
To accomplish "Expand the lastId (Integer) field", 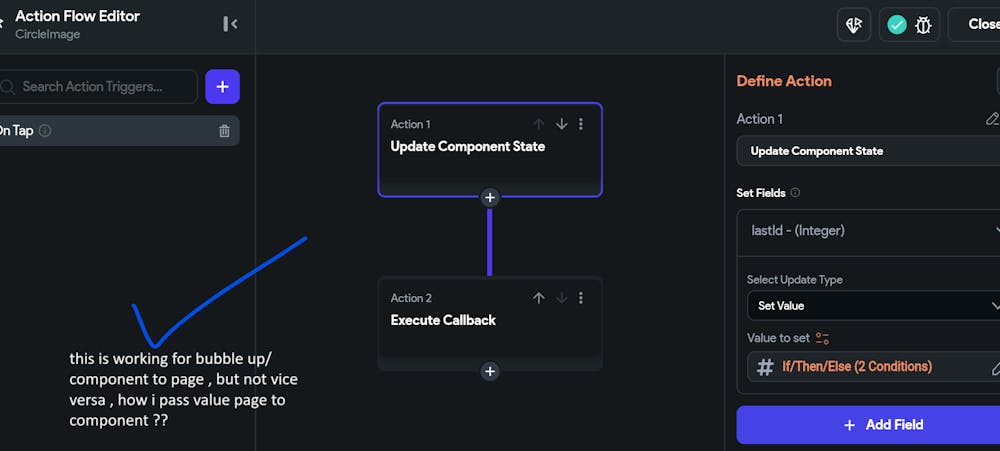I will click(870, 230).
